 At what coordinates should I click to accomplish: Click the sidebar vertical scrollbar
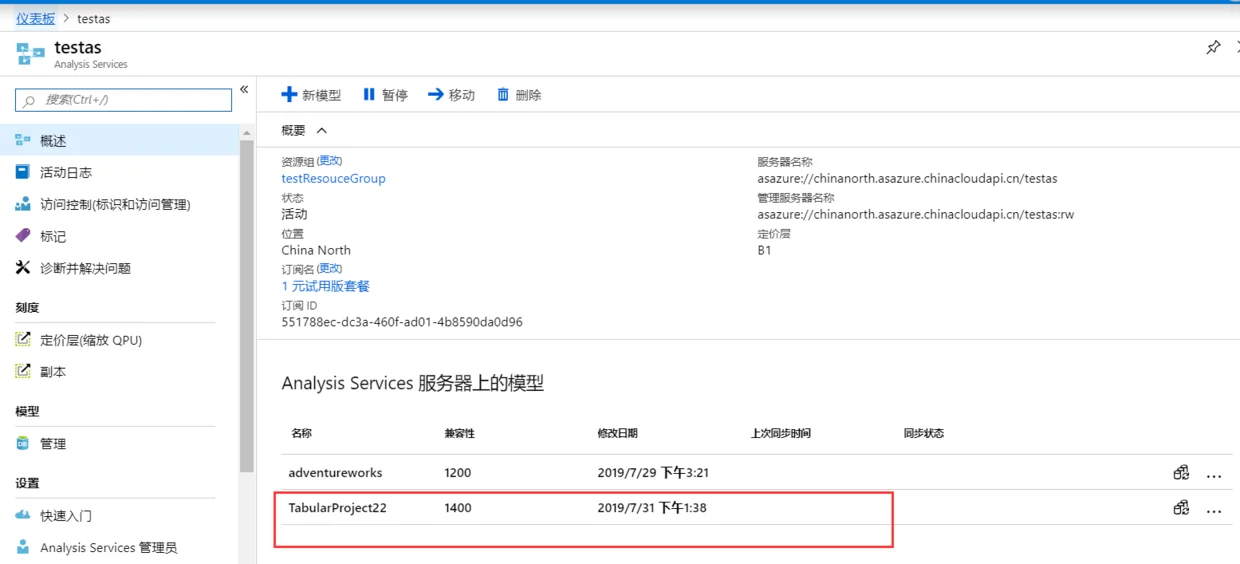tap(246, 306)
